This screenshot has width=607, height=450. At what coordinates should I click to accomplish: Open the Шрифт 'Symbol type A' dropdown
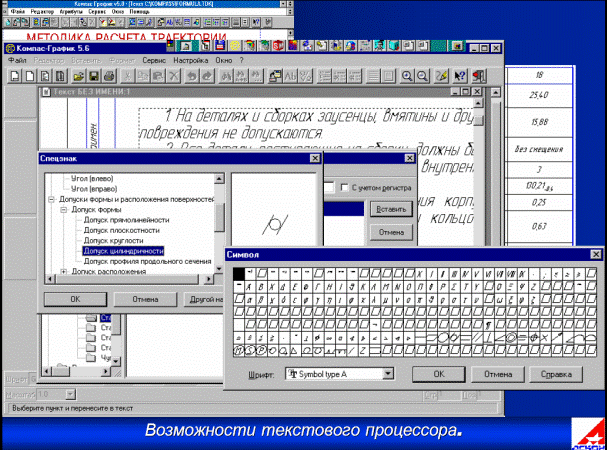pos(388,374)
